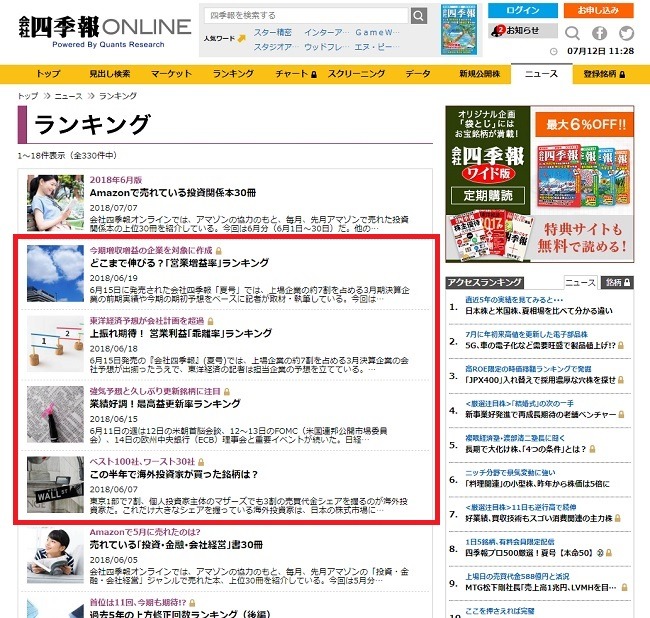
Task: Open article 業績好調!最高益更新率ランキング
Action: tap(165, 404)
